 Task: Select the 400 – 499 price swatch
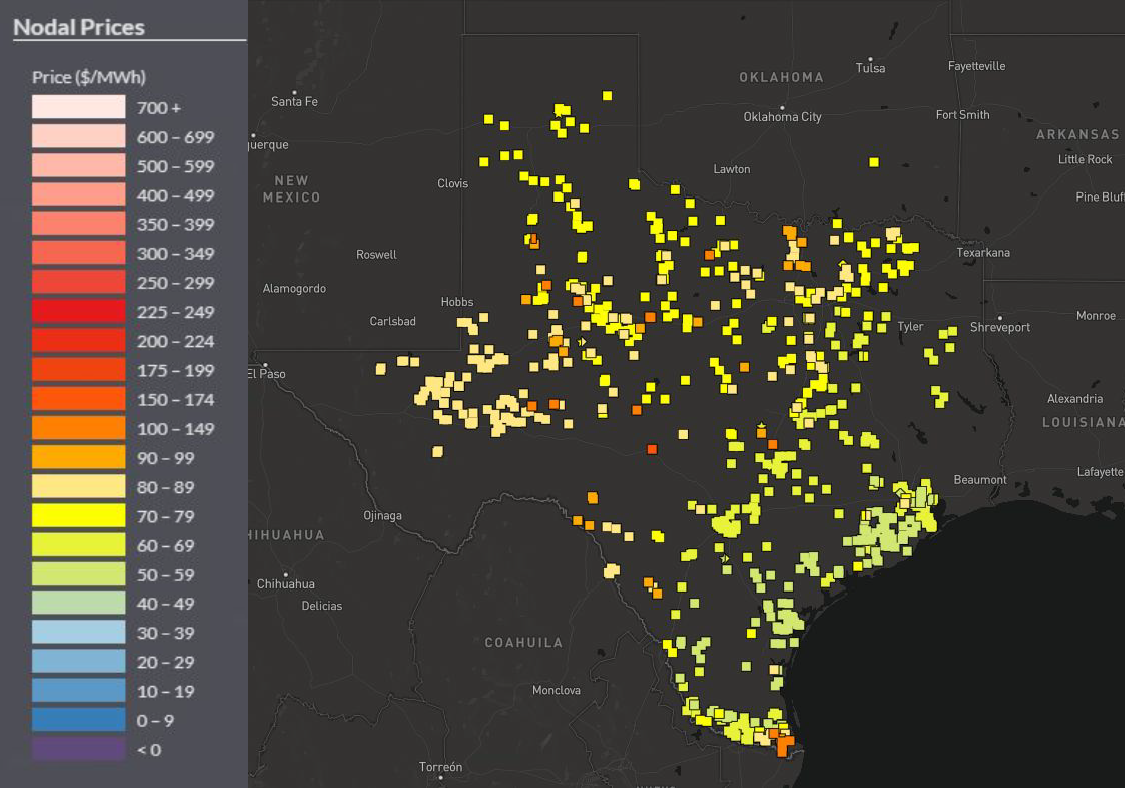pos(78,194)
